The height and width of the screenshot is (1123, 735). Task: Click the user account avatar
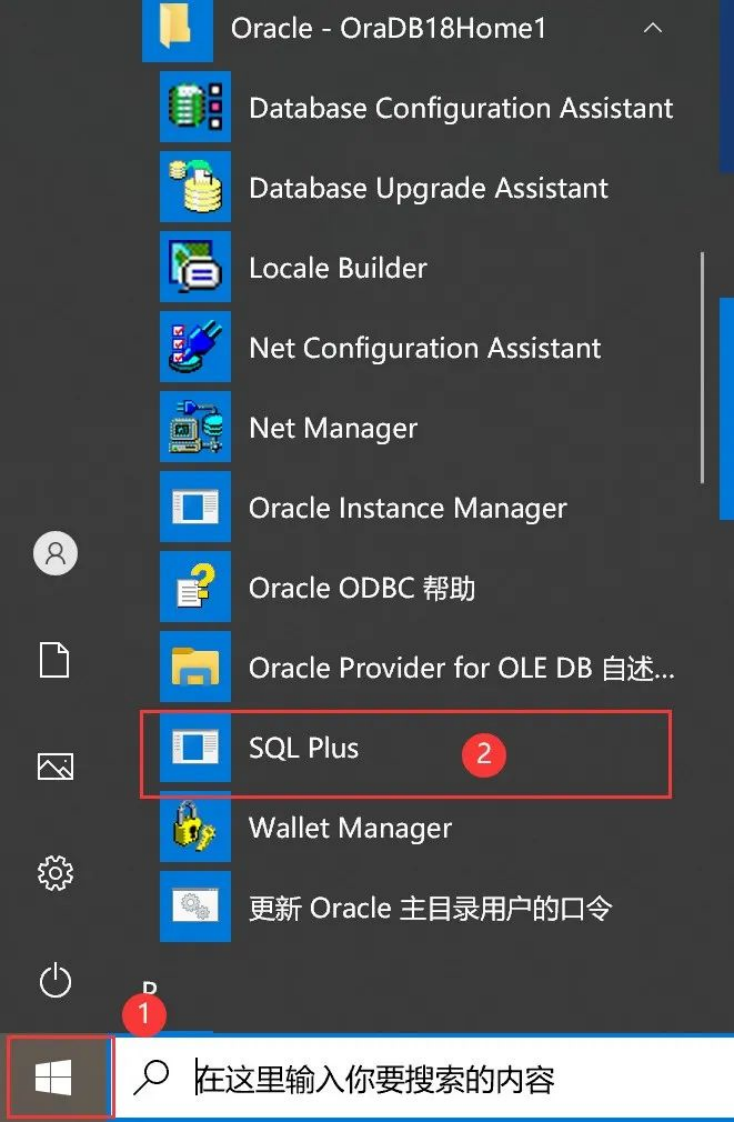point(55,553)
